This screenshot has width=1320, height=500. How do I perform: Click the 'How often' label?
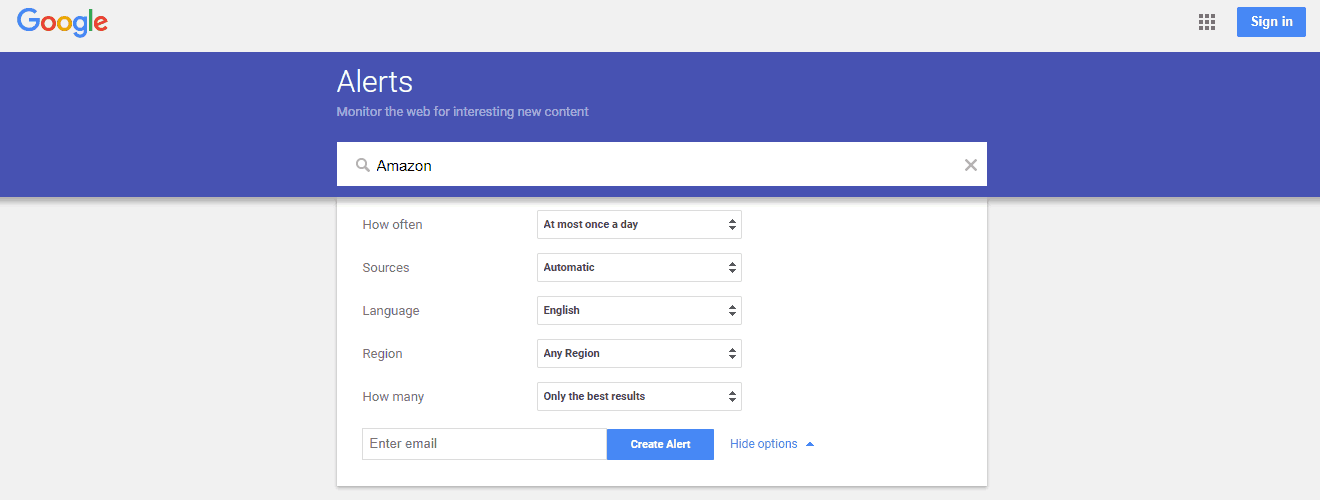point(392,225)
